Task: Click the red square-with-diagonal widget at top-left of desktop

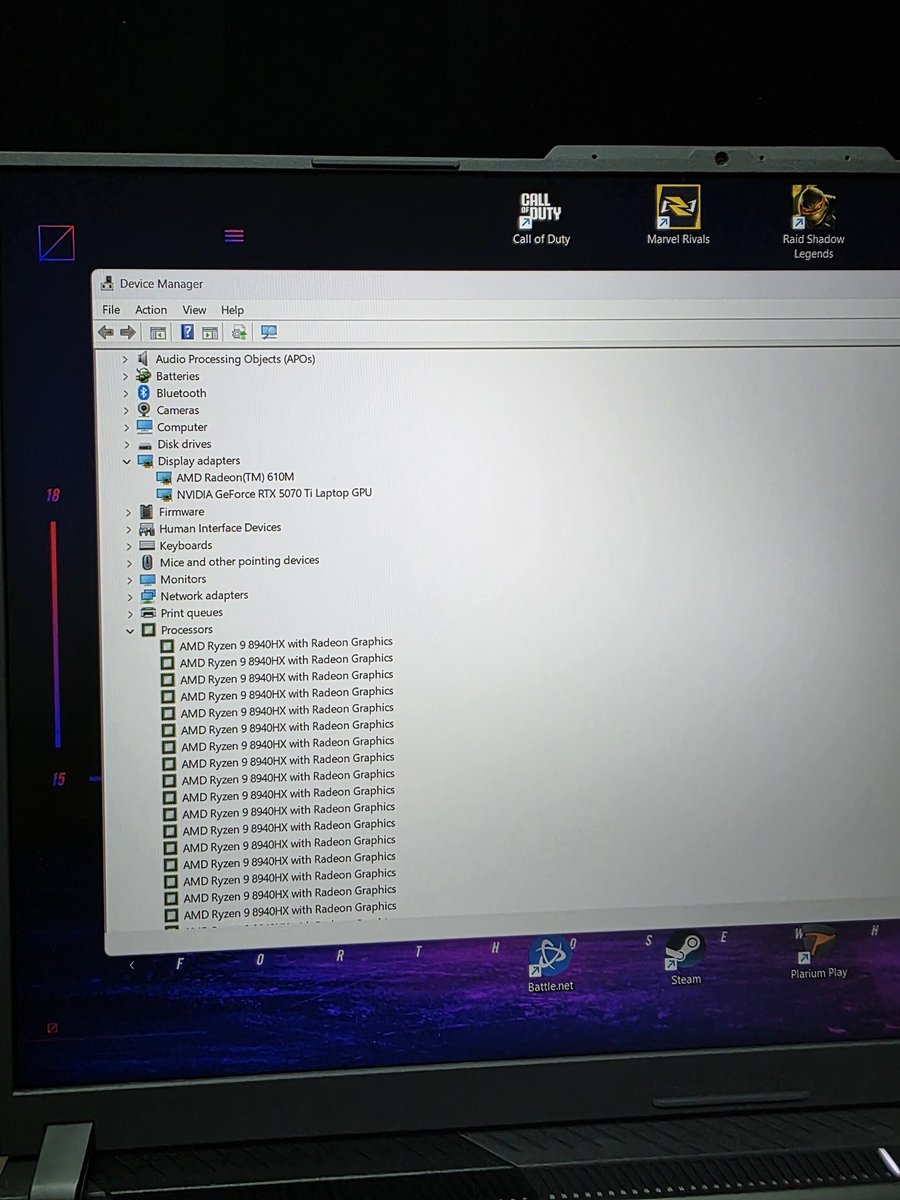Action: pos(57,243)
